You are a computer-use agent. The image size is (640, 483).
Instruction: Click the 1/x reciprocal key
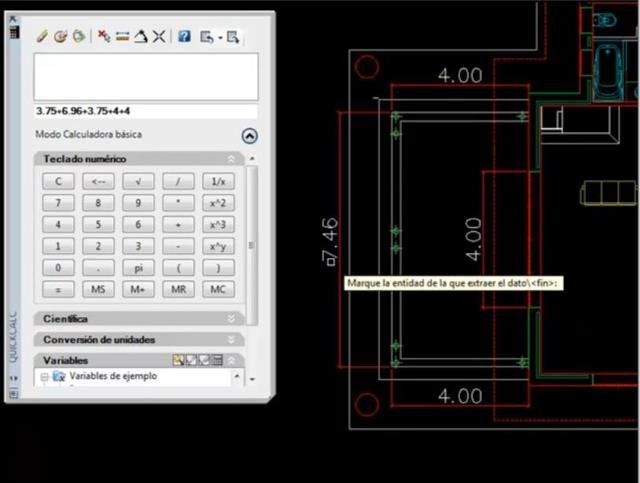coord(218,181)
